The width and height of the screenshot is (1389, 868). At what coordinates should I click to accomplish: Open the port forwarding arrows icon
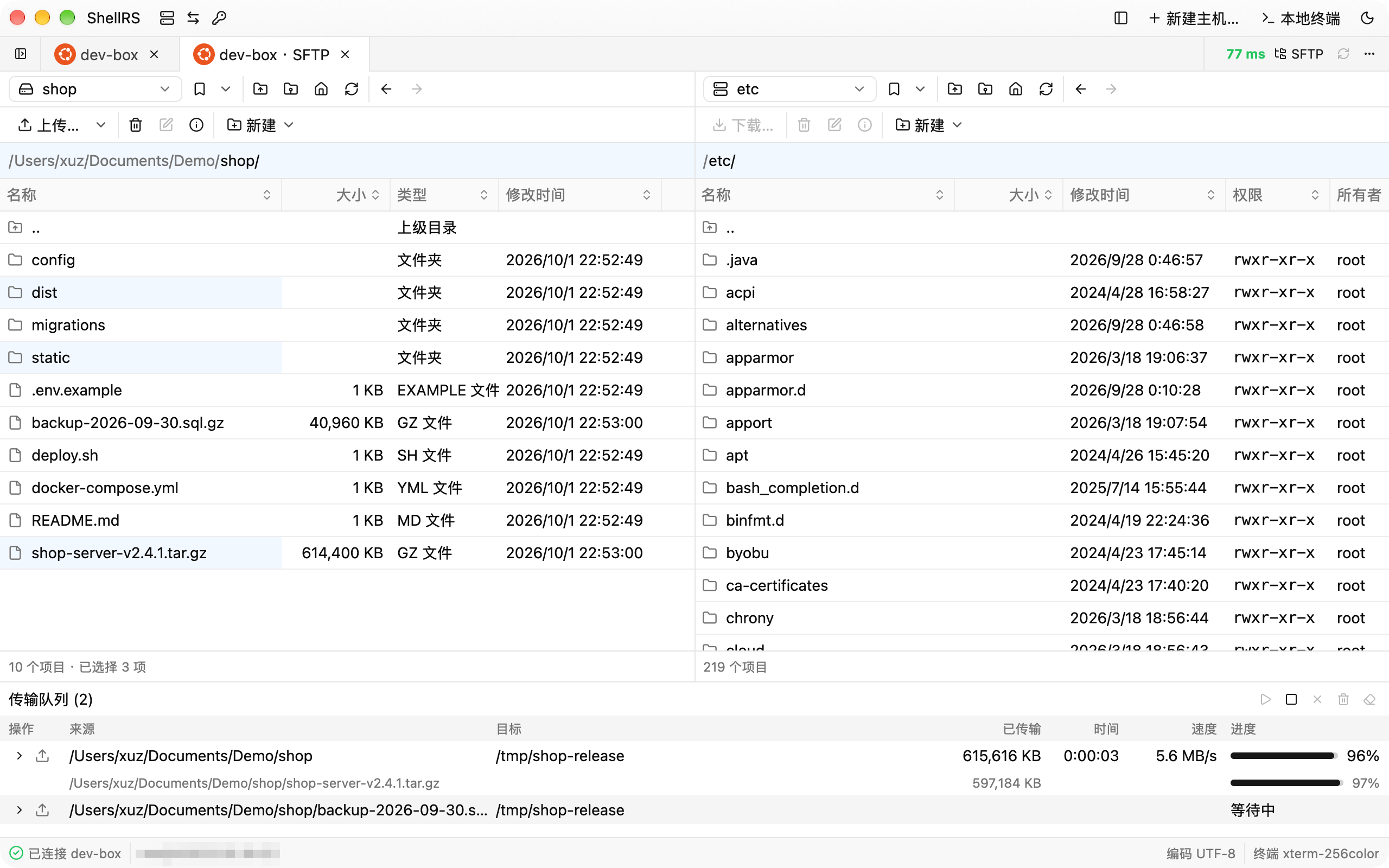193,18
